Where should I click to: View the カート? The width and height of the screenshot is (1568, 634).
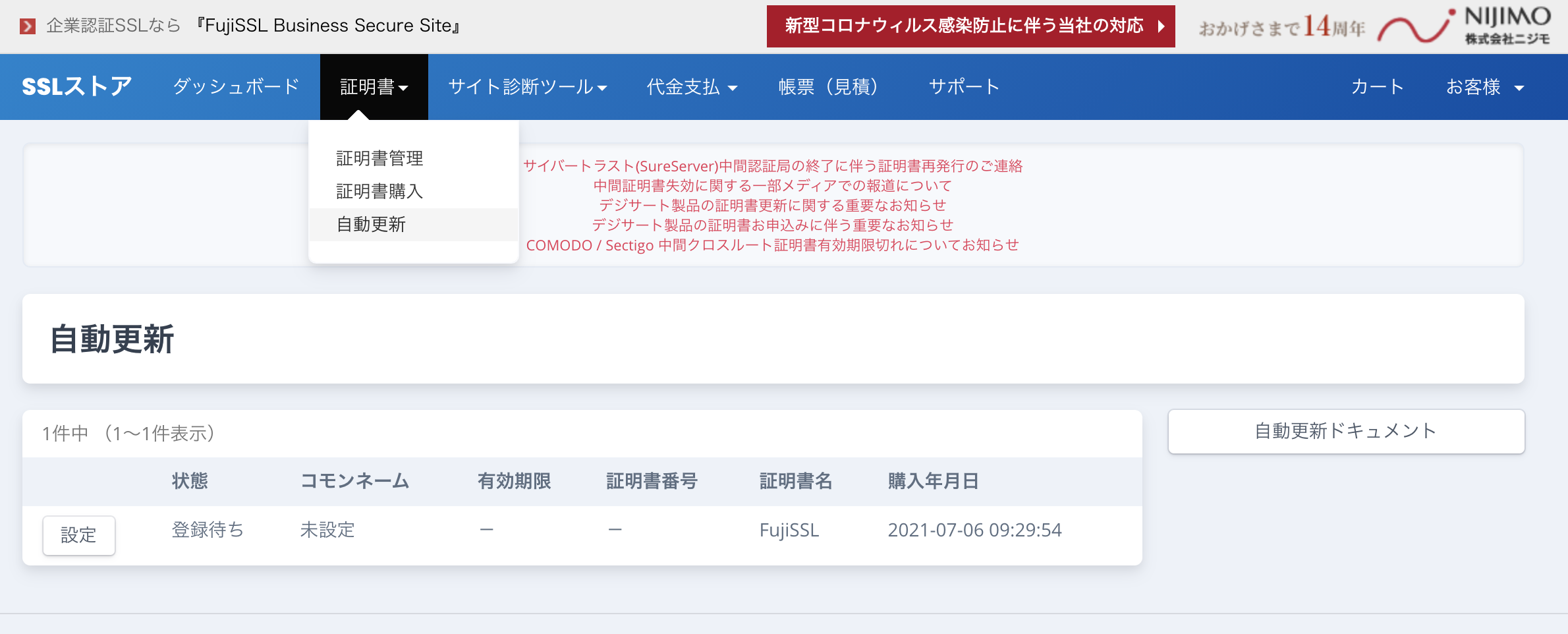1377,87
